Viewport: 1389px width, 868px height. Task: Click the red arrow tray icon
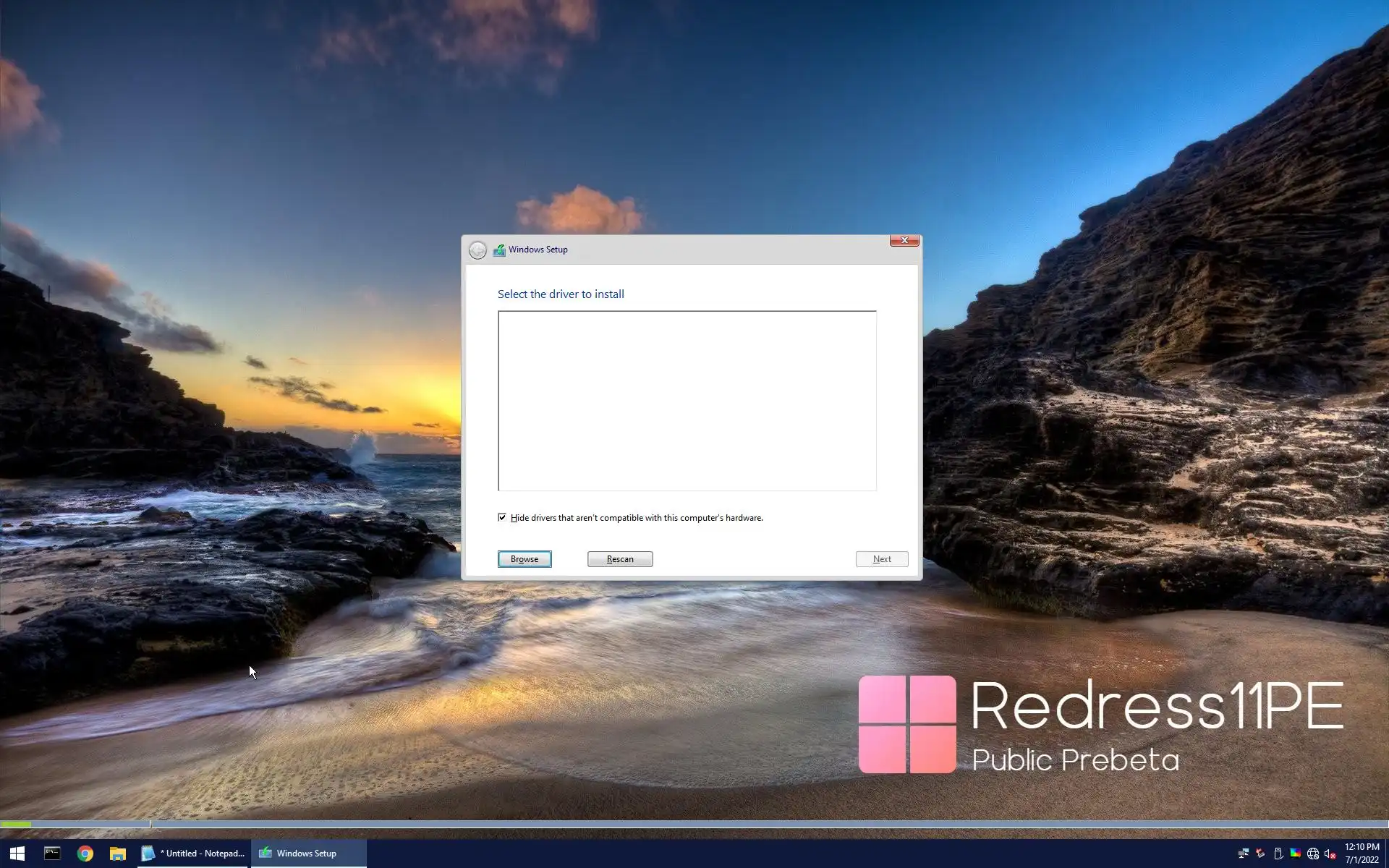point(1260,854)
